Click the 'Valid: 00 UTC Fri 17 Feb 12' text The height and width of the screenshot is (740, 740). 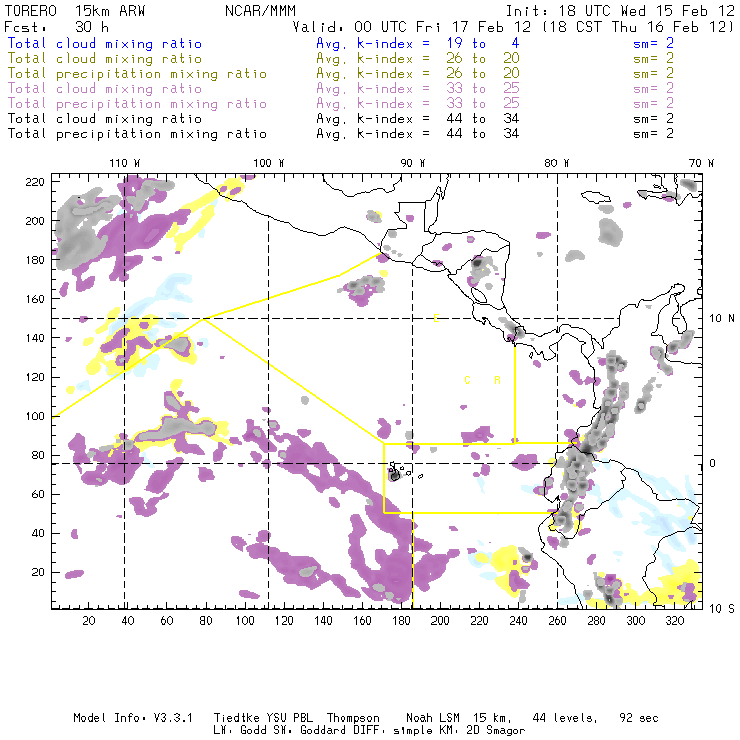click(412, 27)
